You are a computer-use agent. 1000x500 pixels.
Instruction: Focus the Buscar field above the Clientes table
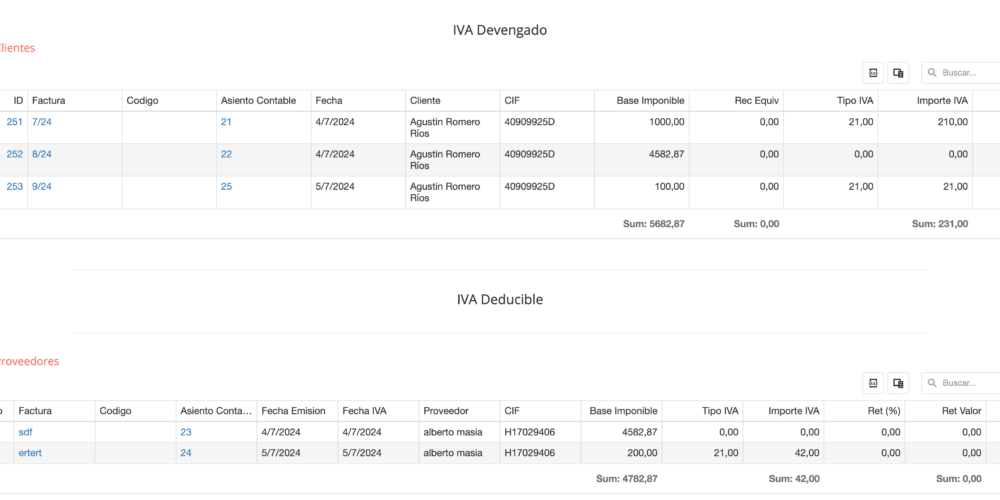963,73
